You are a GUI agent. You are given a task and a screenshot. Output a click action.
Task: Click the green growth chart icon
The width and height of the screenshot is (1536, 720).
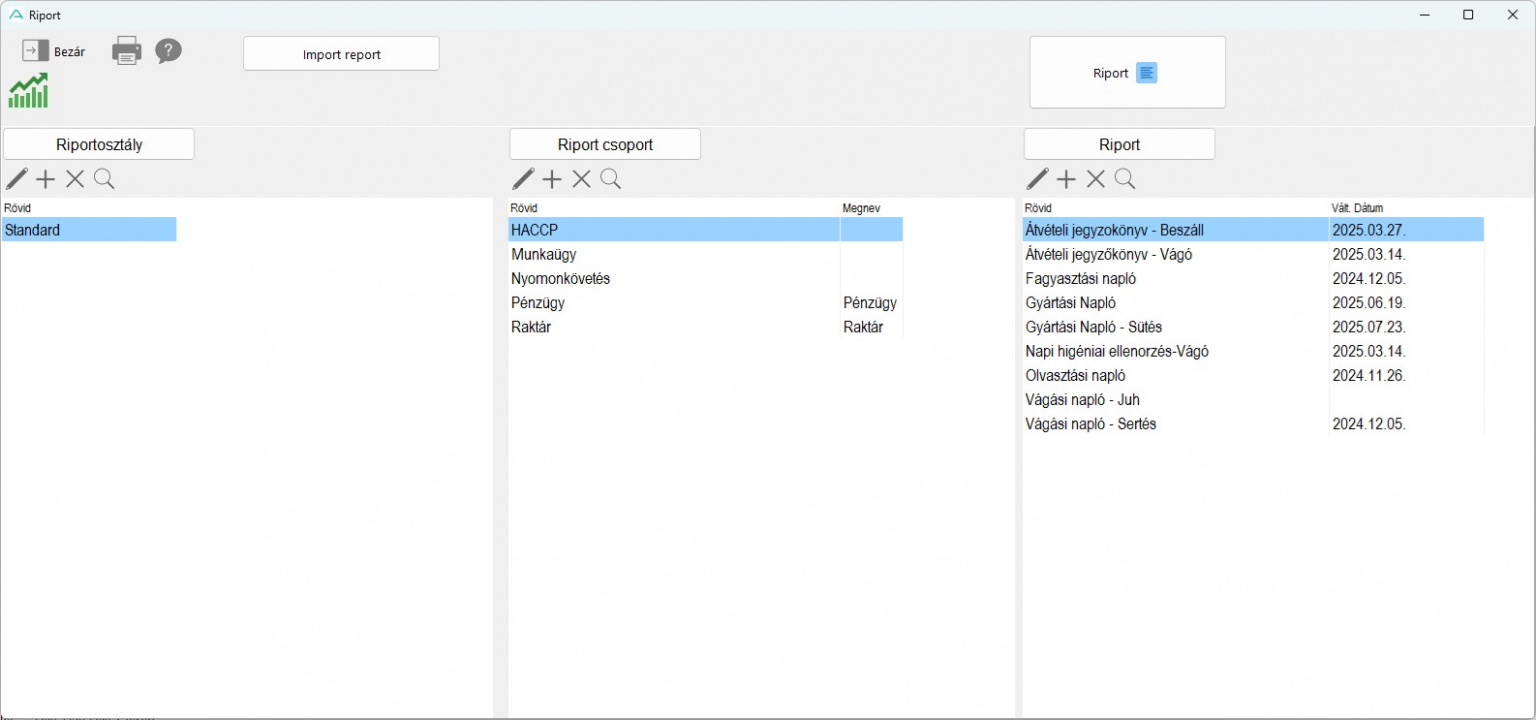[x=28, y=91]
